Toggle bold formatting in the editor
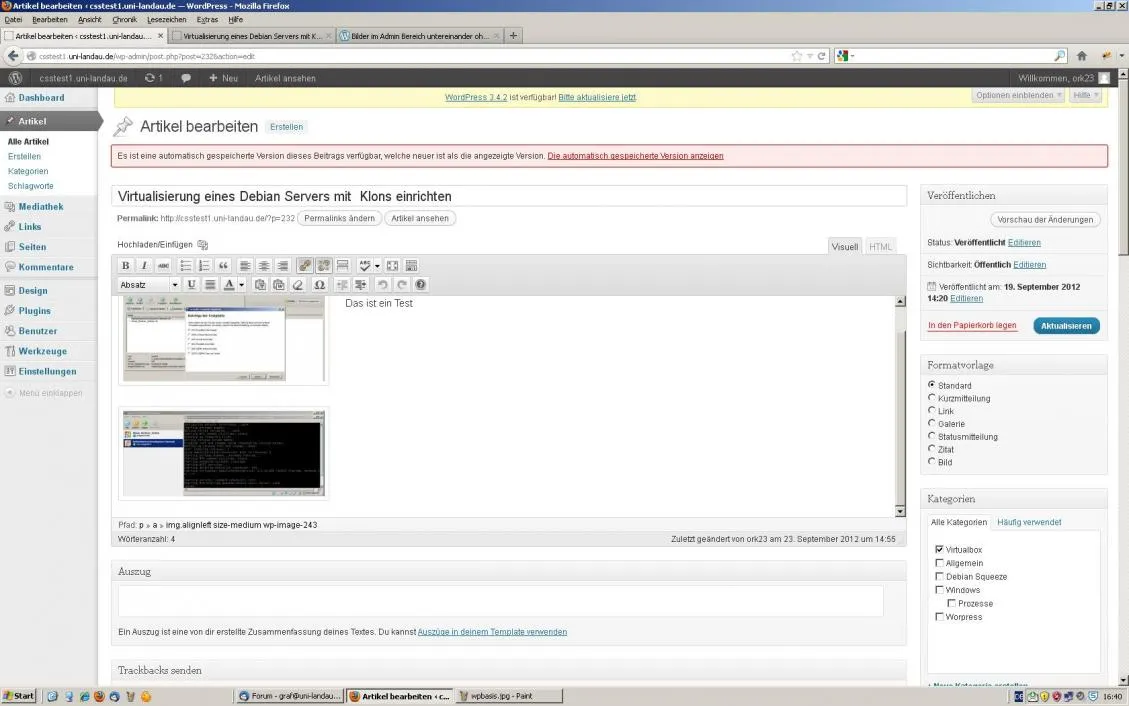Screen dimensions: 1129x706 tap(125, 266)
